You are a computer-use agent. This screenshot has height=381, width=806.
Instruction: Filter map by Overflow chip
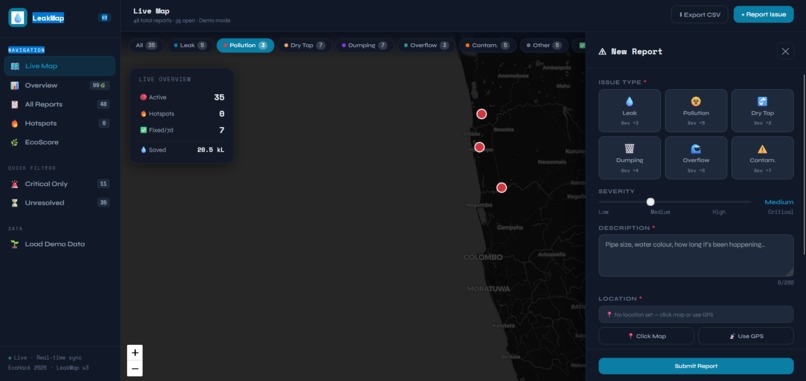(426, 45)
